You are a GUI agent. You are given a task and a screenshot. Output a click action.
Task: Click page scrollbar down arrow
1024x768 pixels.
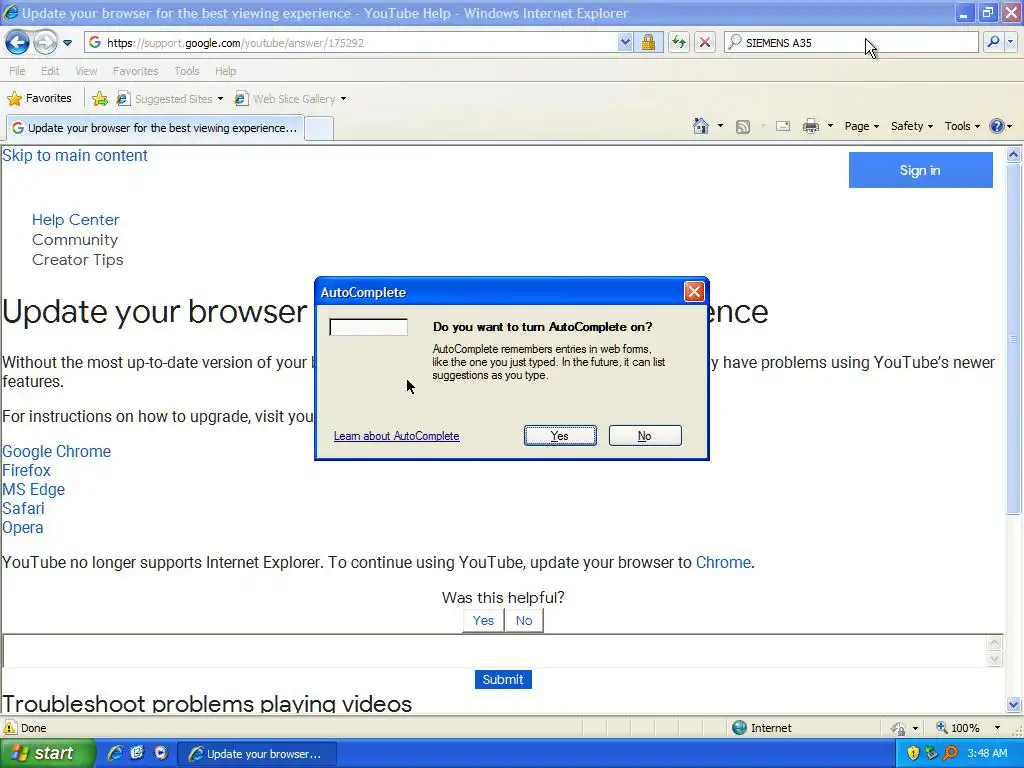(x=1013, y=704)
